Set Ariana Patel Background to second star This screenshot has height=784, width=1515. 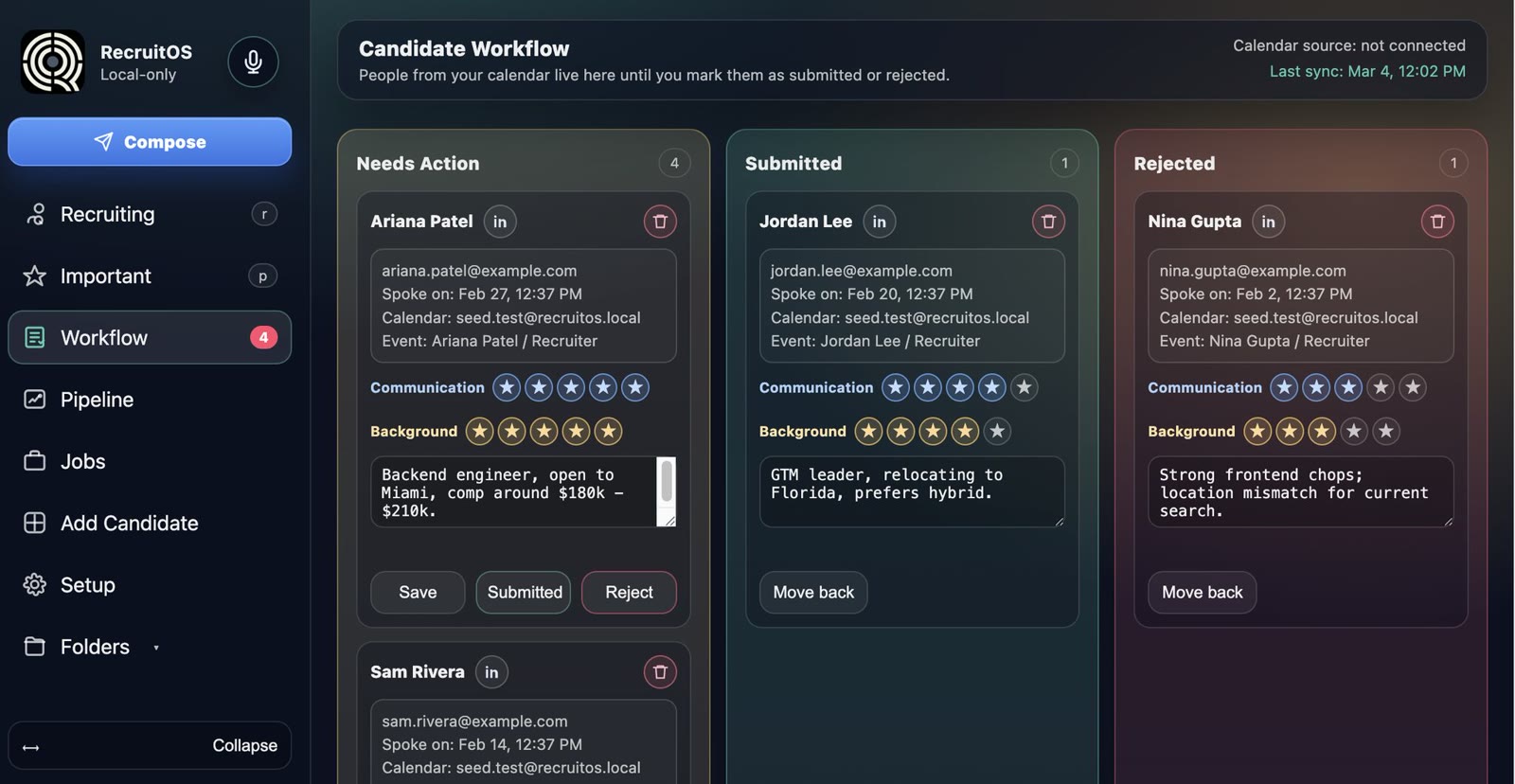[x=512, y=432]
